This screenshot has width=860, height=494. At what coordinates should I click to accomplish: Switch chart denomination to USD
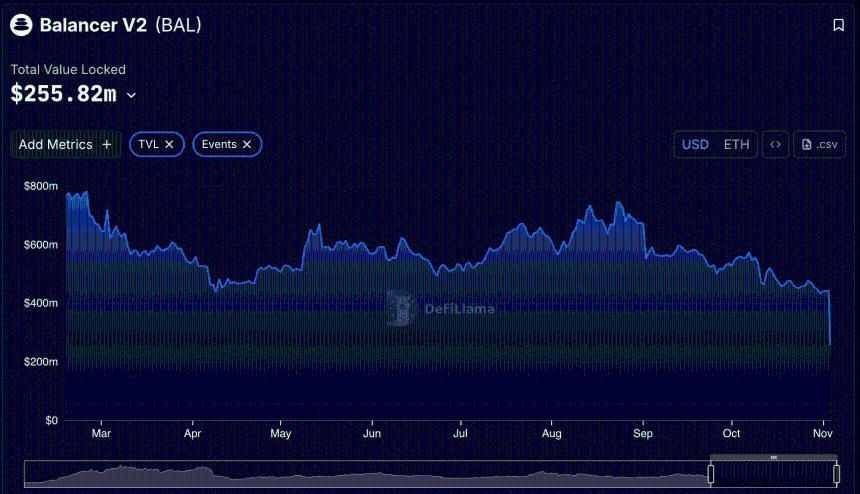[695, 145]
